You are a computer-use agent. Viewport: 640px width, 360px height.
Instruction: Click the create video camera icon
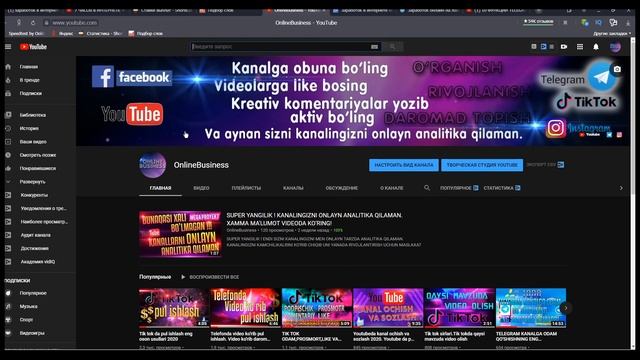click(x=564, y=47)
